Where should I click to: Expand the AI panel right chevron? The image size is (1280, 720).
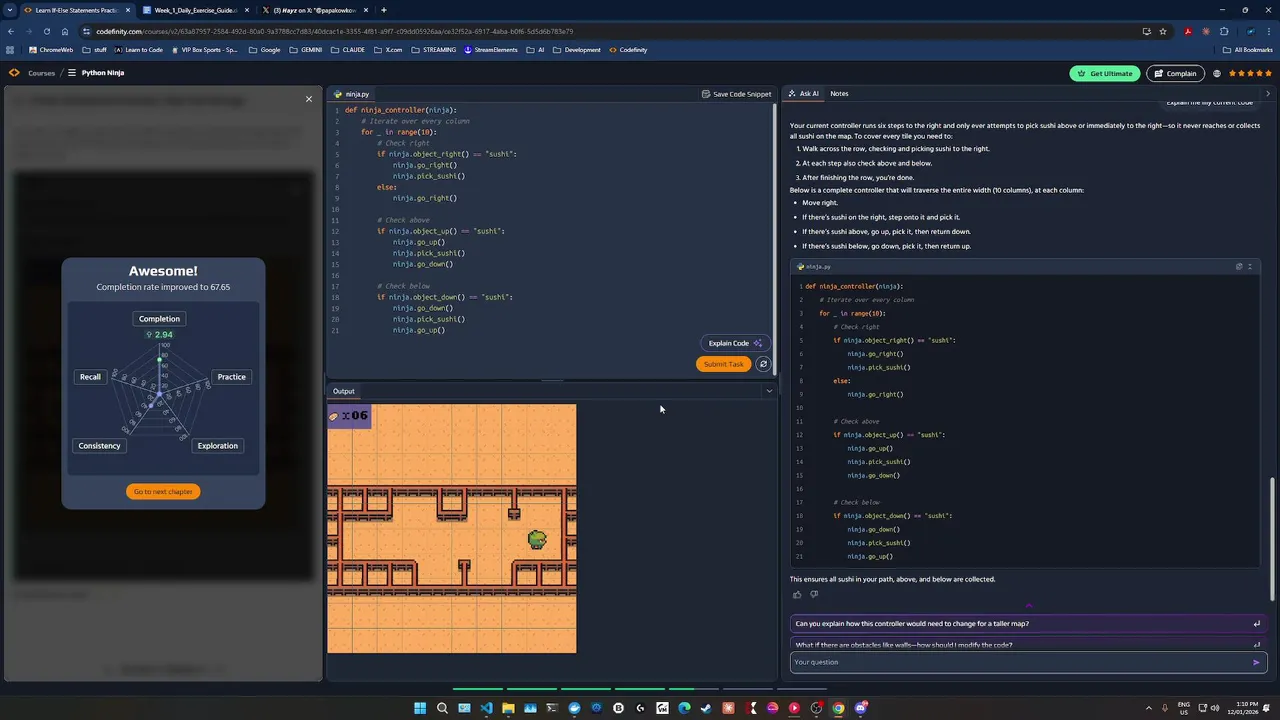pyautogui.click(x=1267, y=94)
